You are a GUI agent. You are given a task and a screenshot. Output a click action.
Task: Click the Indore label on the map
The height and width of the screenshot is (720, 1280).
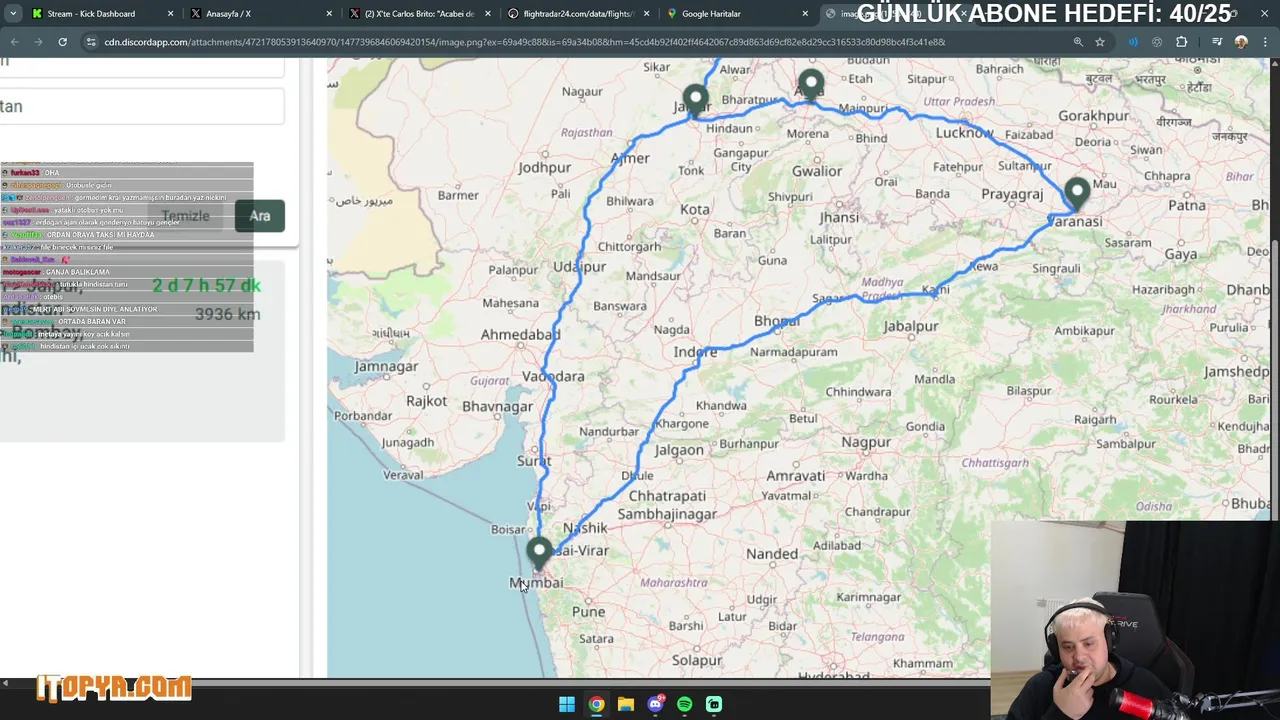tap(695, 352)
